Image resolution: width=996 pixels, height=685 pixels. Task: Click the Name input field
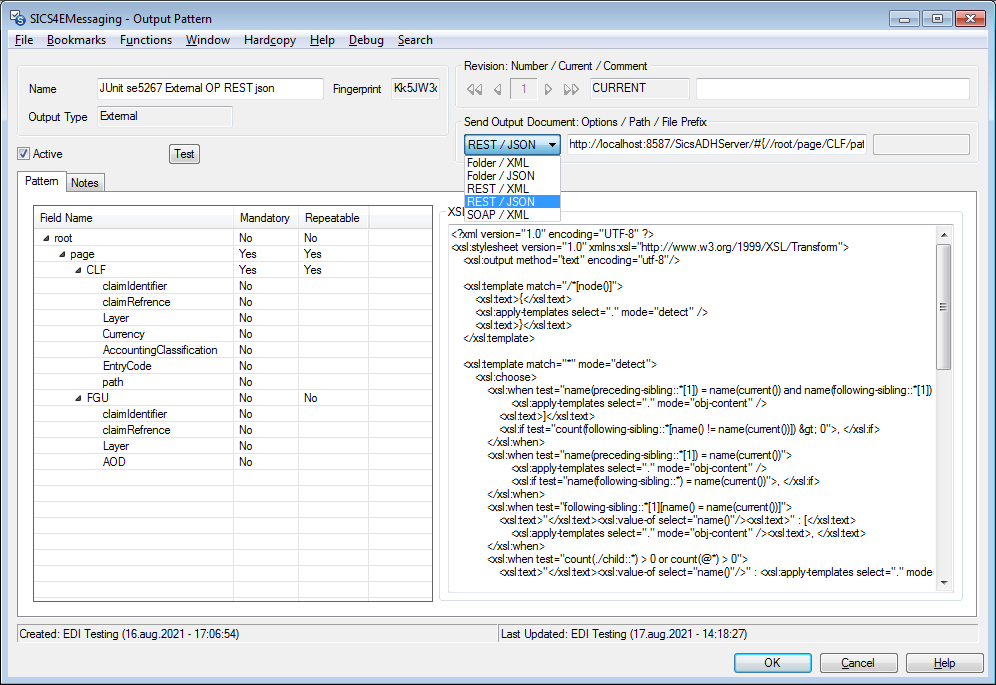pos(210,89)
